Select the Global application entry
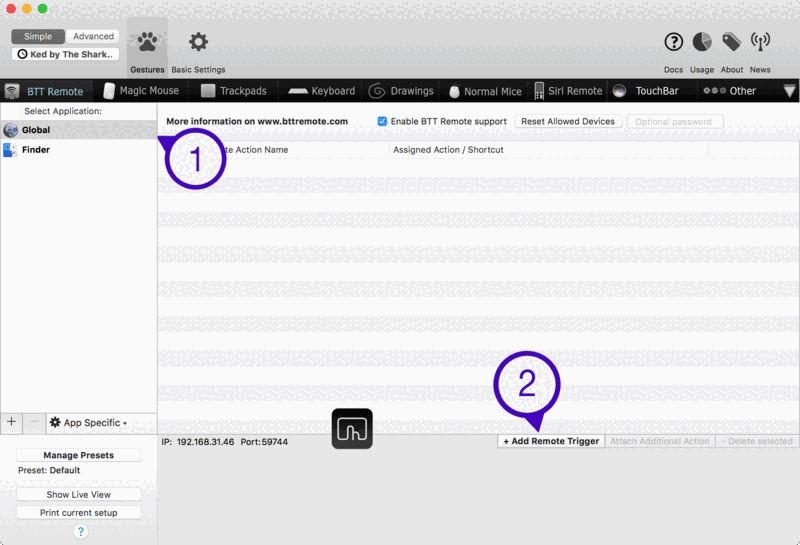Viewport: 800px width, 545px height. [x=79, y=130]
